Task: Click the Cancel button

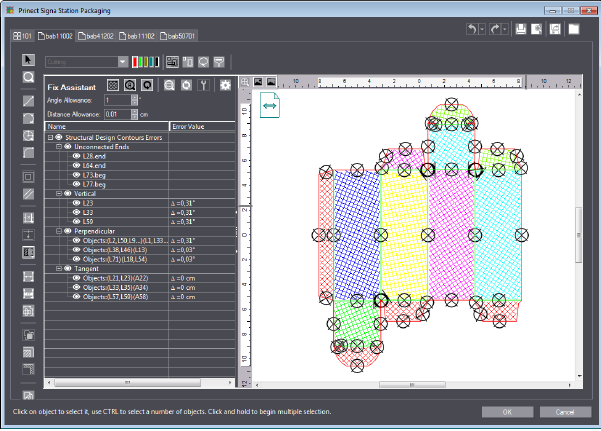Action: pyautogui.click(x=564, y=412)
